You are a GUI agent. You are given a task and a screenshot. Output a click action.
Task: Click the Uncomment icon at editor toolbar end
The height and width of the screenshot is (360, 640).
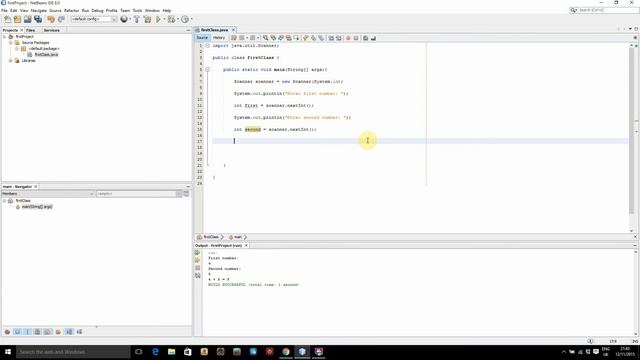tap(373, 38)
